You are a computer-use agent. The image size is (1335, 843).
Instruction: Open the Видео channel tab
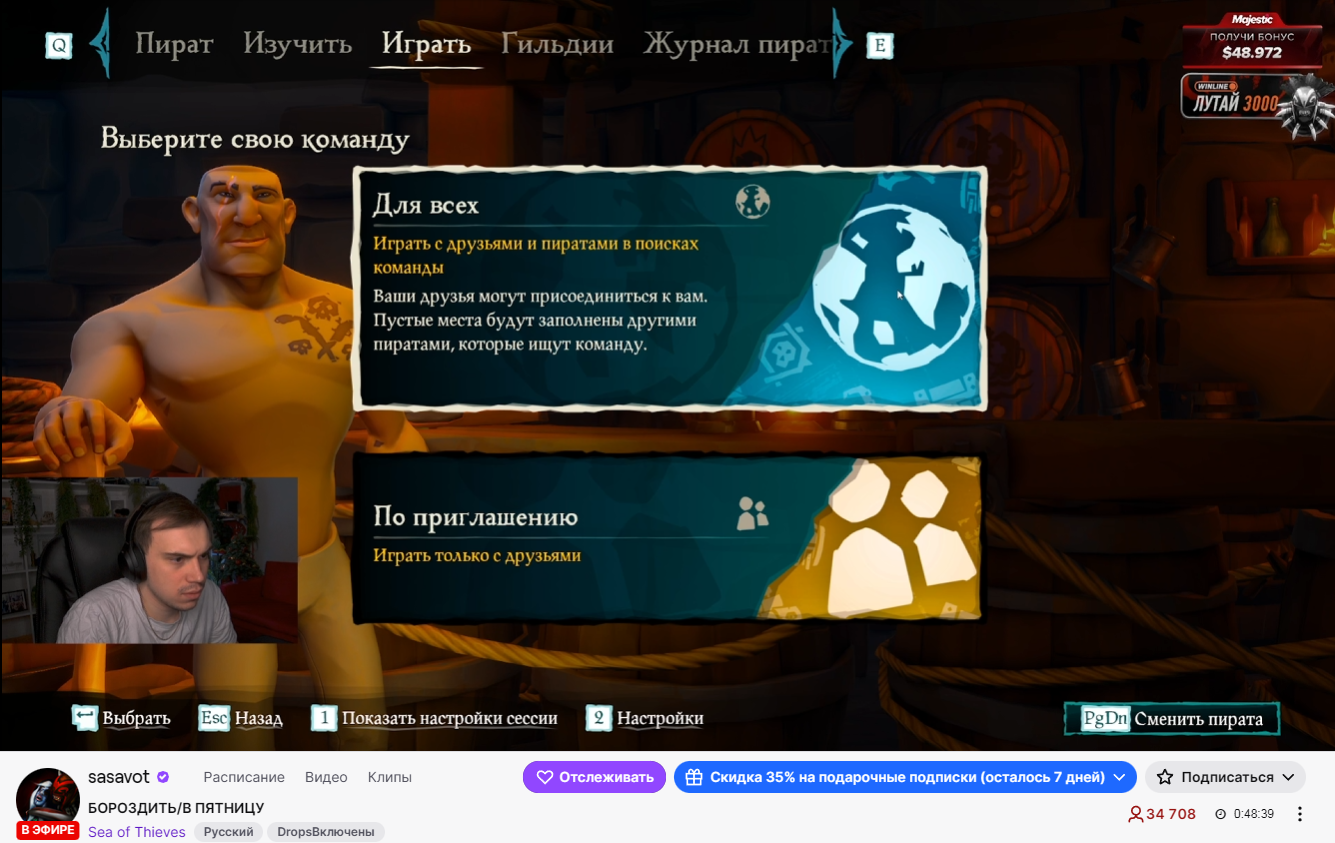tap(326, 777)
